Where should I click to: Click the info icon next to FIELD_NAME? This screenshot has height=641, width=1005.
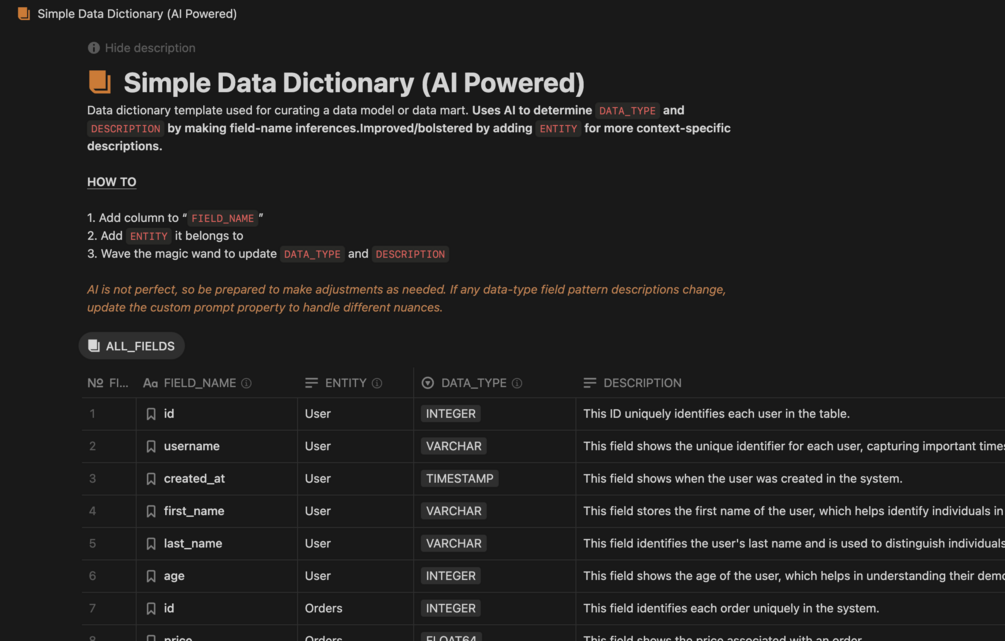(x=246, y=383)
